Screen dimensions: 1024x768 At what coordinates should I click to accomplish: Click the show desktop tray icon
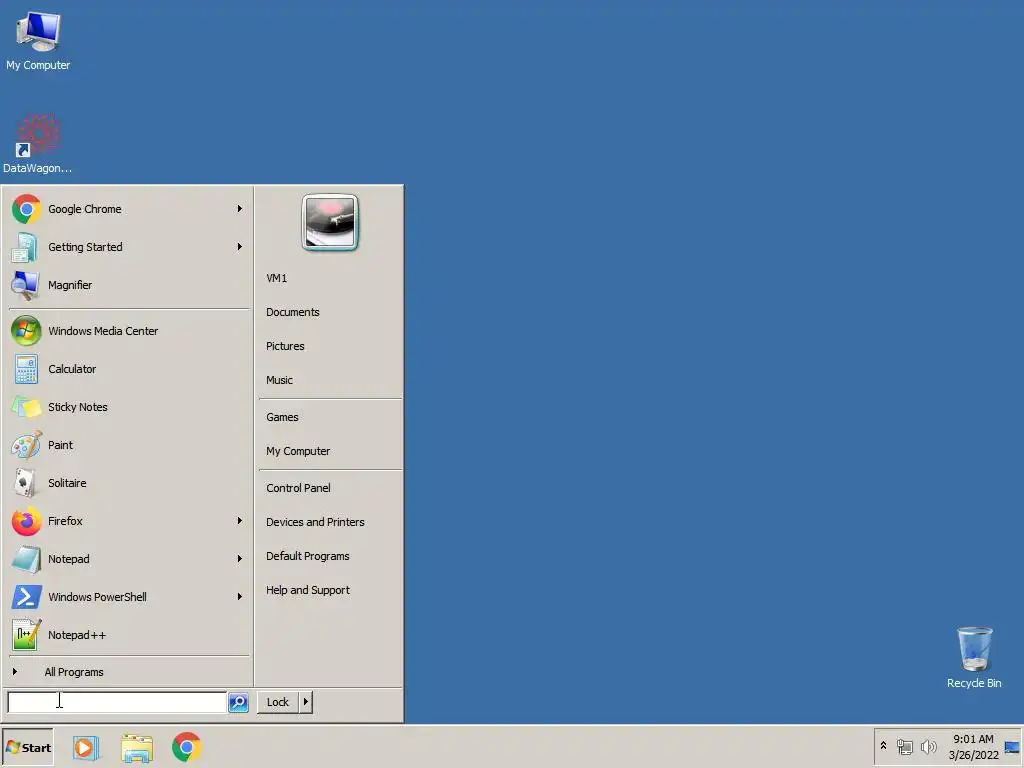tap(1012, 747)
